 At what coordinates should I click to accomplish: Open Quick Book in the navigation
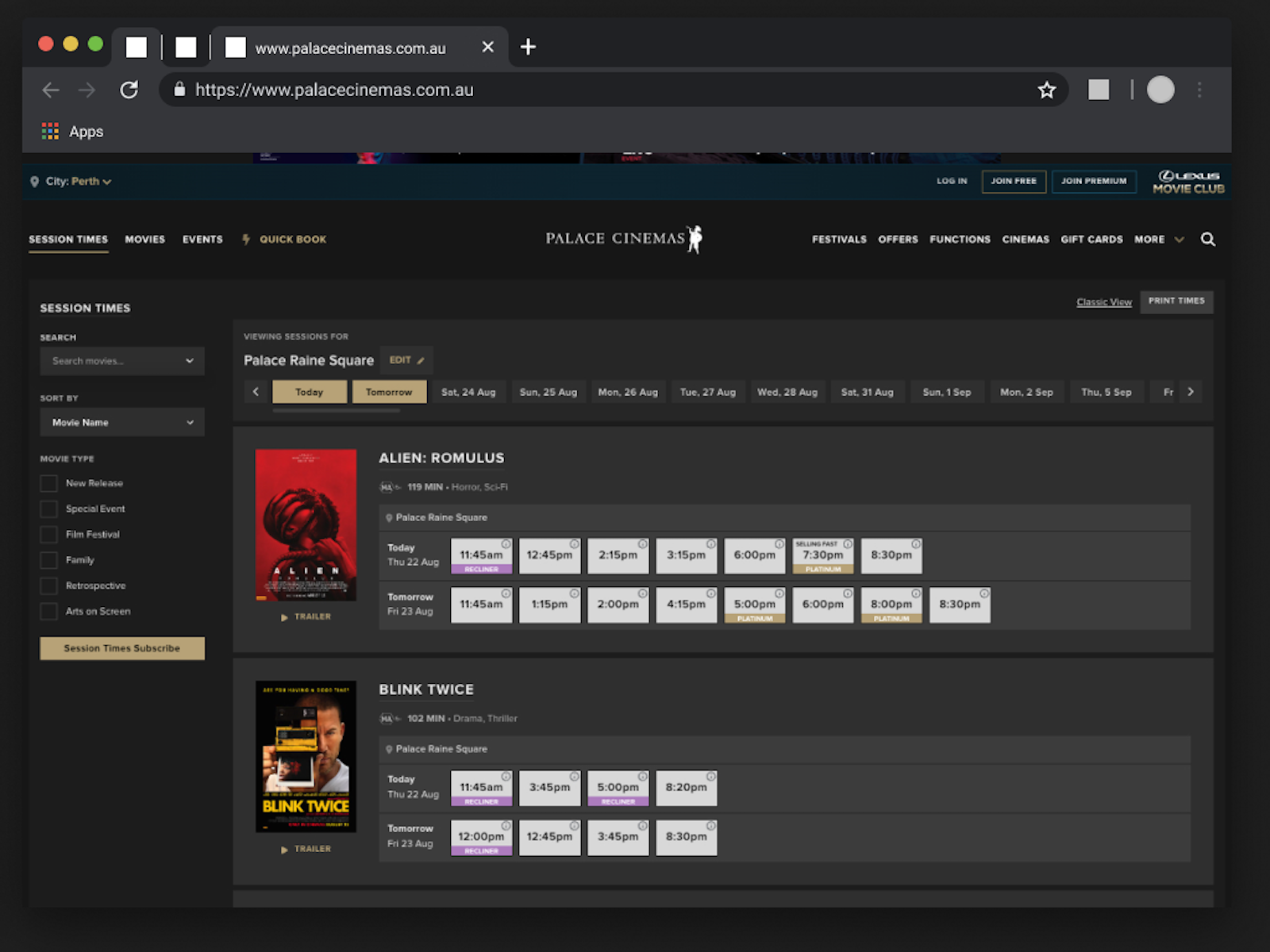pos(284,240)
